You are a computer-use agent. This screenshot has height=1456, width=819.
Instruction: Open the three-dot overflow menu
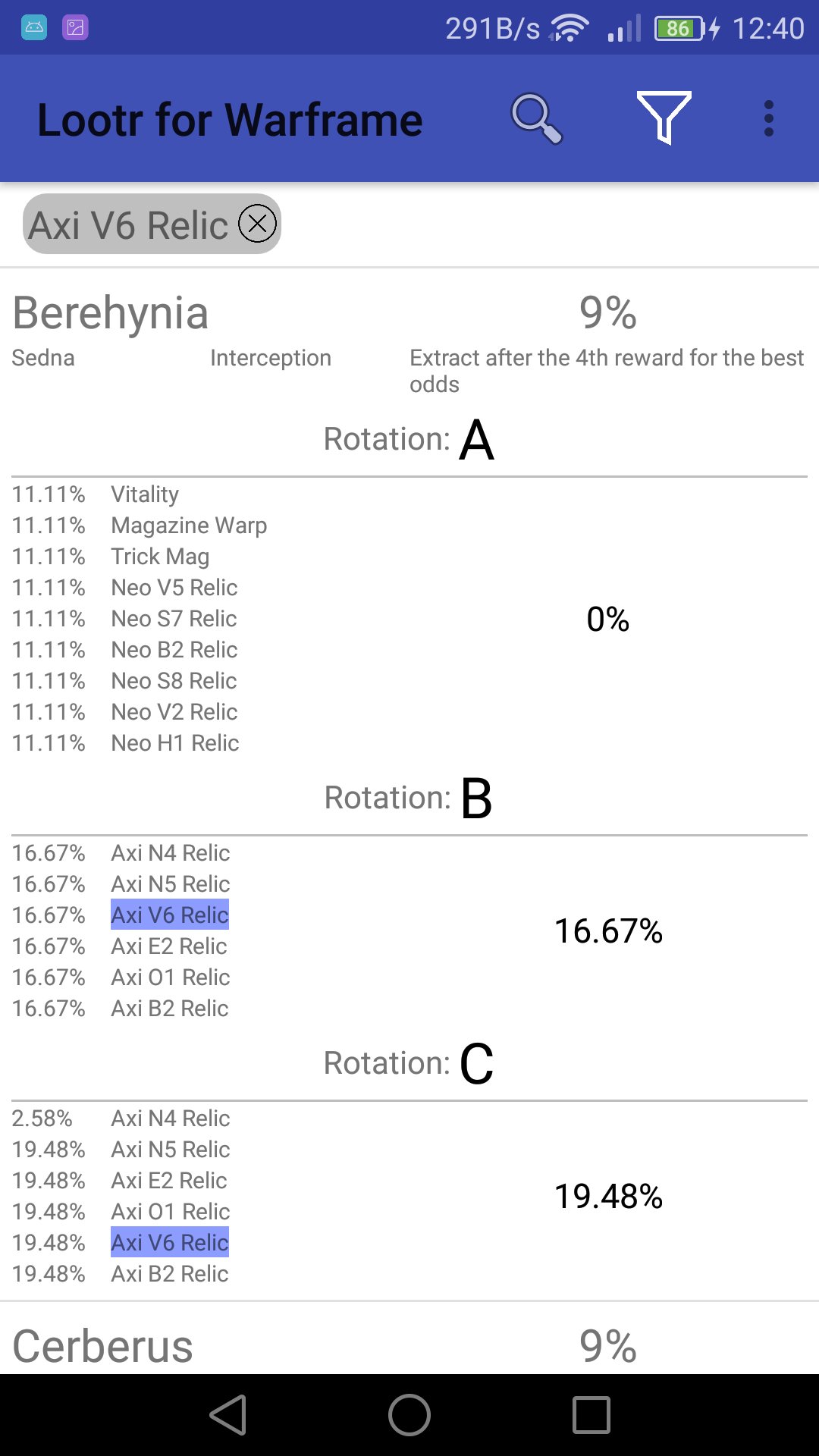768,119
